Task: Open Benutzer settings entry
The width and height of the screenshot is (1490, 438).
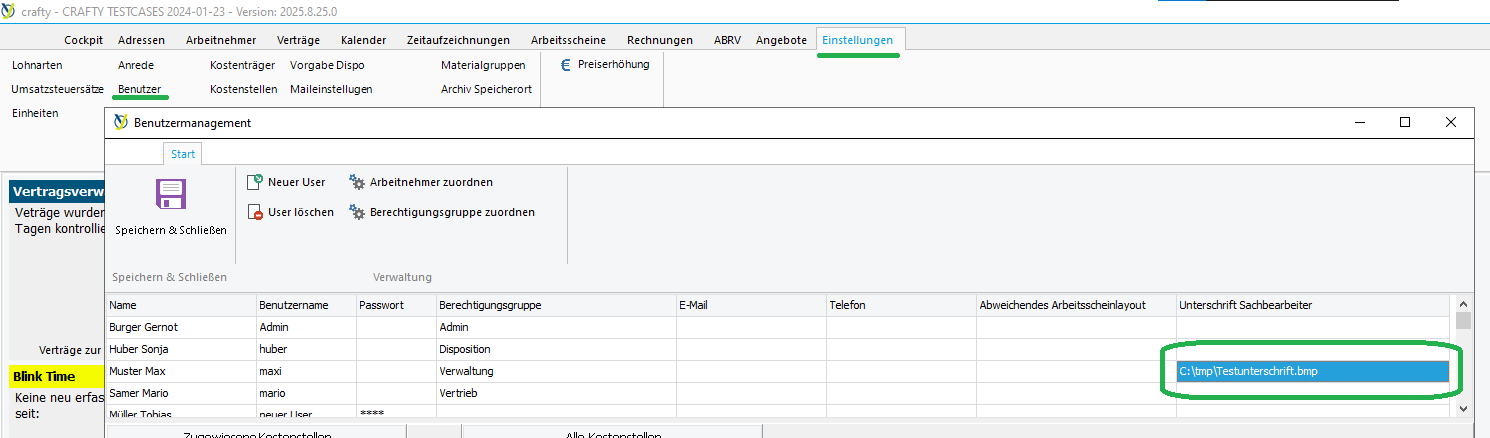Action: (x=139, y=89)
